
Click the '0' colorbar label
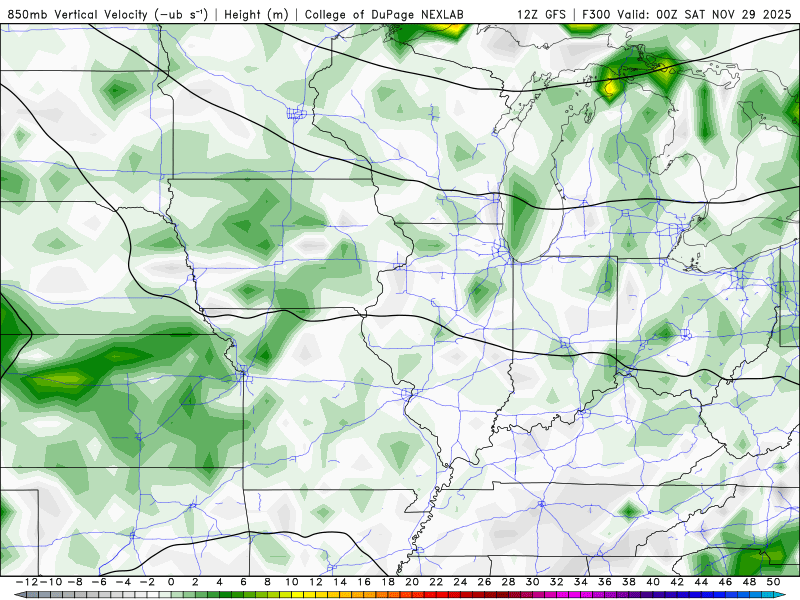171,582
